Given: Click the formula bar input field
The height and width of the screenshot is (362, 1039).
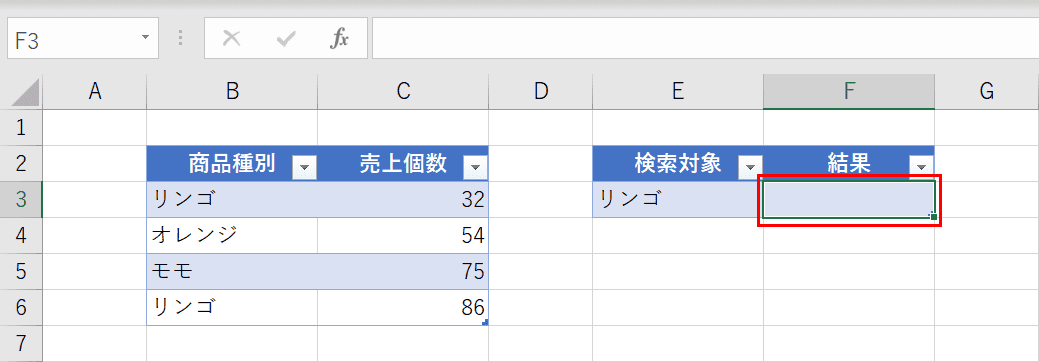Looking at the screenshot, I should click(x=705, y=38).
